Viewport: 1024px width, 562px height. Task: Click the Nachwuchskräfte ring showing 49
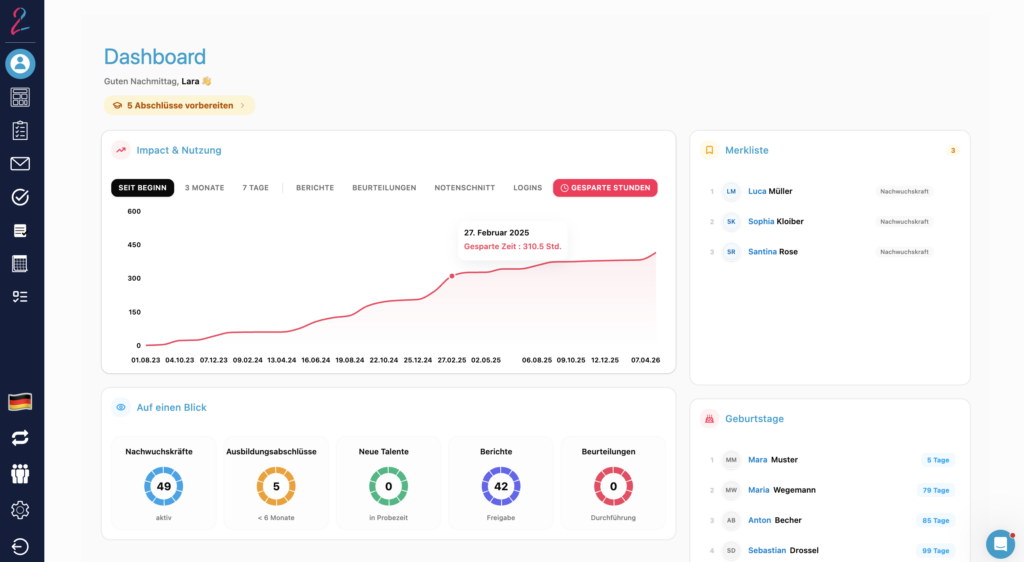pos(163,486)
